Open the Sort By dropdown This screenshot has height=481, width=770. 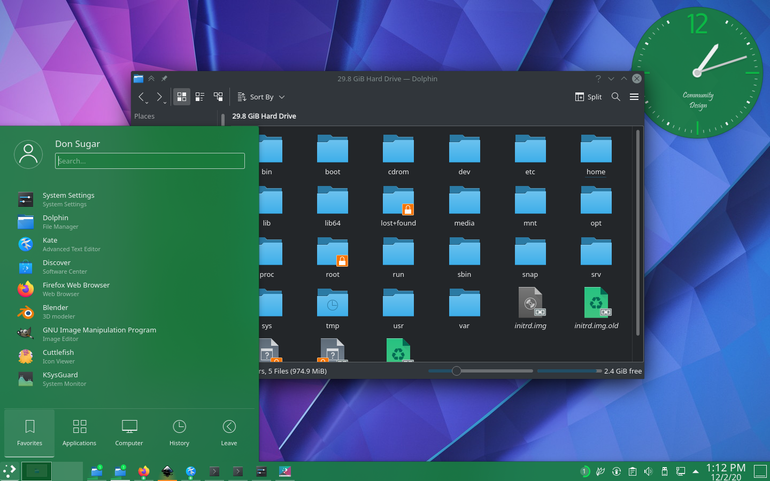(261, 97)
